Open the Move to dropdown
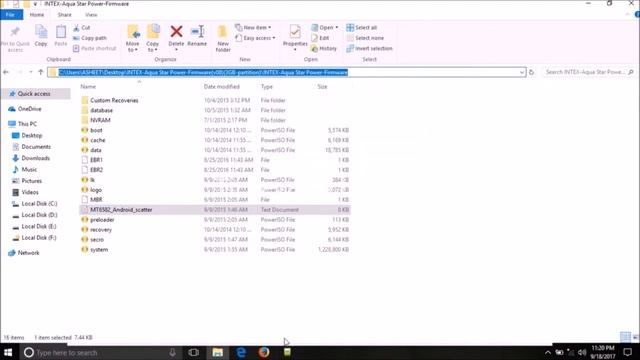640x360 pixels. [133, 38]
